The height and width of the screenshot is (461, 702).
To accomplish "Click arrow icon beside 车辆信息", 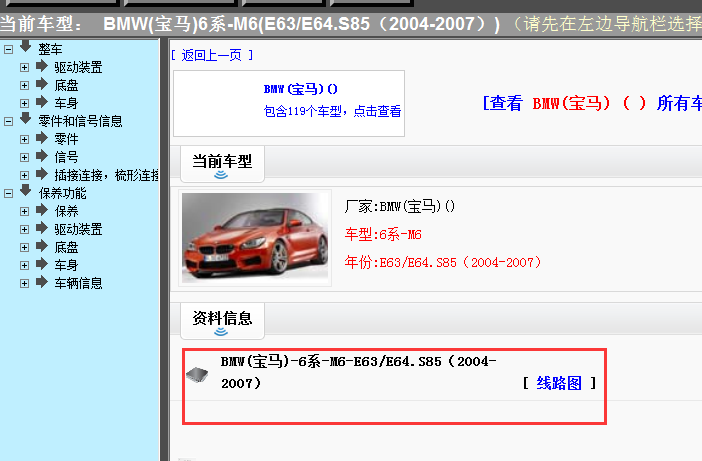I will pyautogui.click(x=42, y=282).
